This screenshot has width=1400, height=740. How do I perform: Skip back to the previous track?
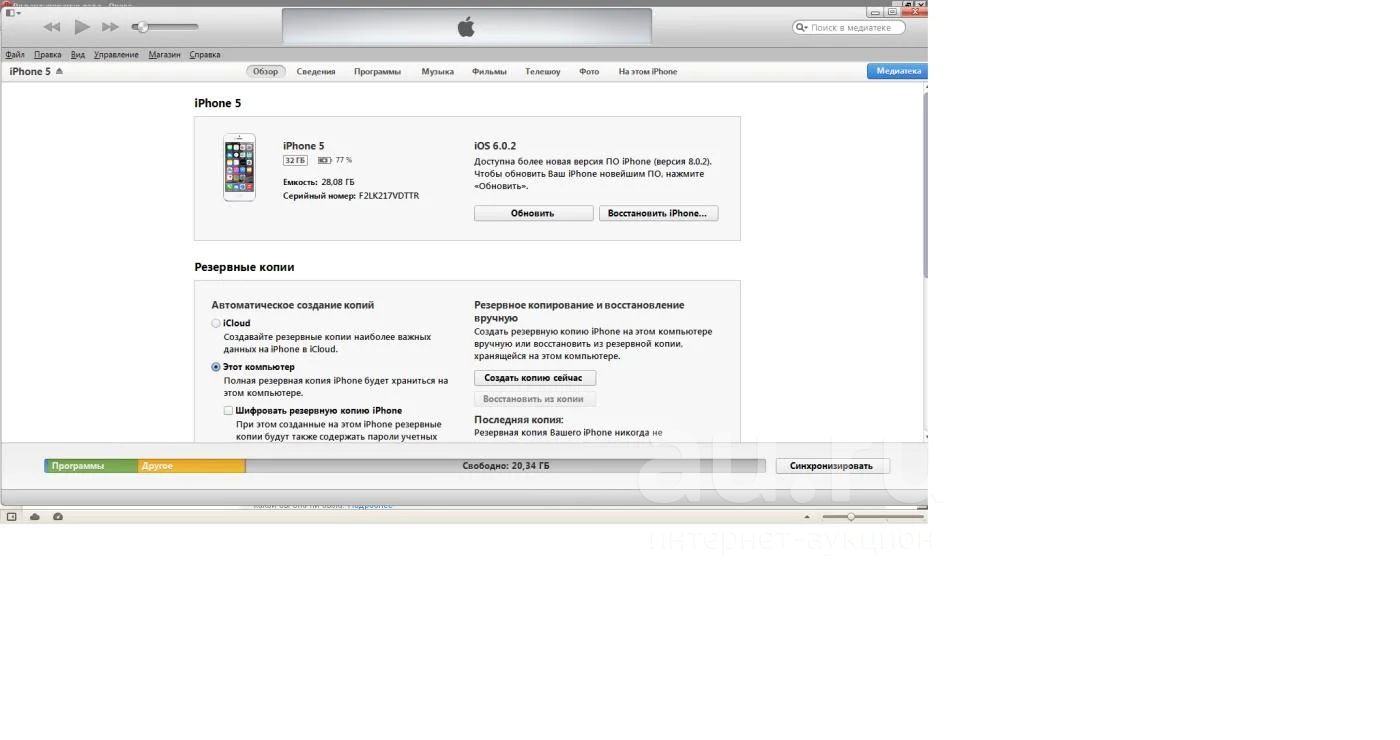click(52, 27)
